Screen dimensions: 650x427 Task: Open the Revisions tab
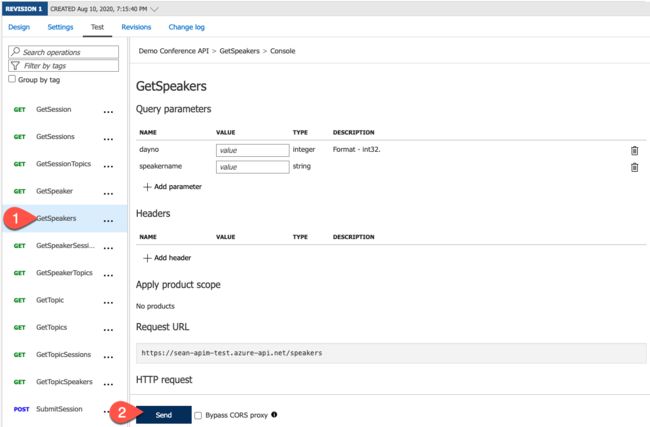click(136, 27)
